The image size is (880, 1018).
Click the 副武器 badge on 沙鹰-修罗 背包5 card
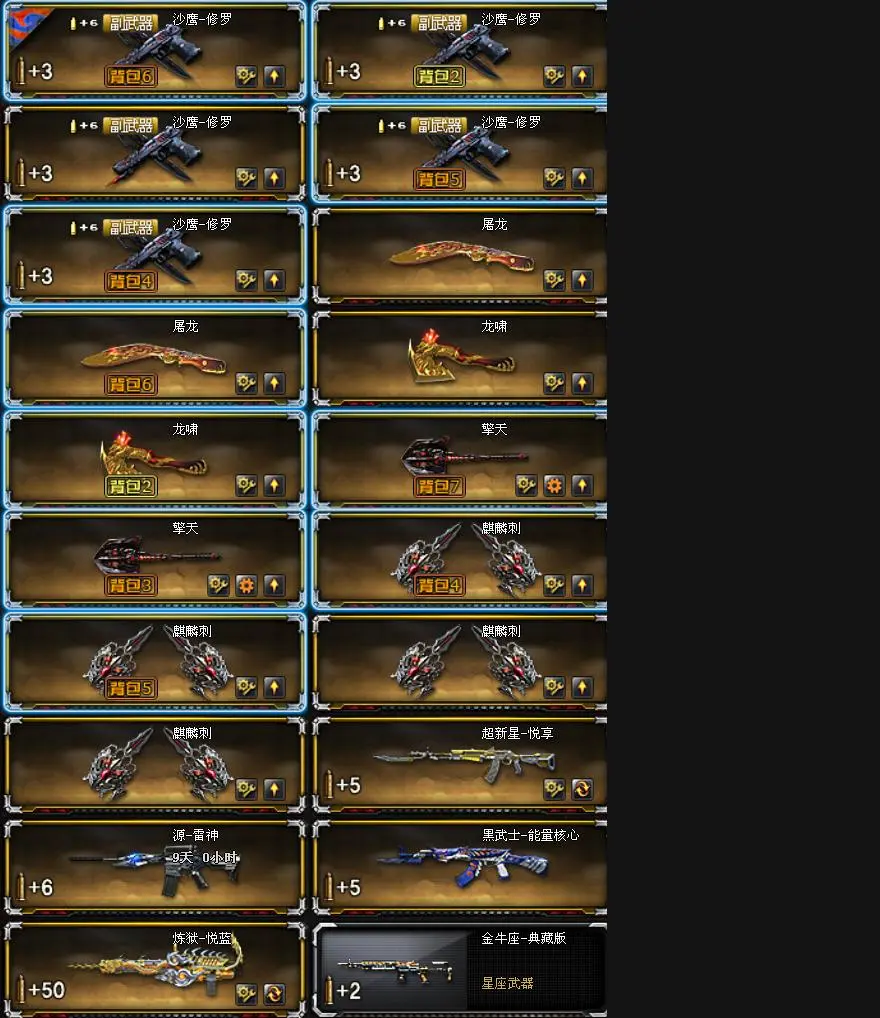tap(439, 125)
